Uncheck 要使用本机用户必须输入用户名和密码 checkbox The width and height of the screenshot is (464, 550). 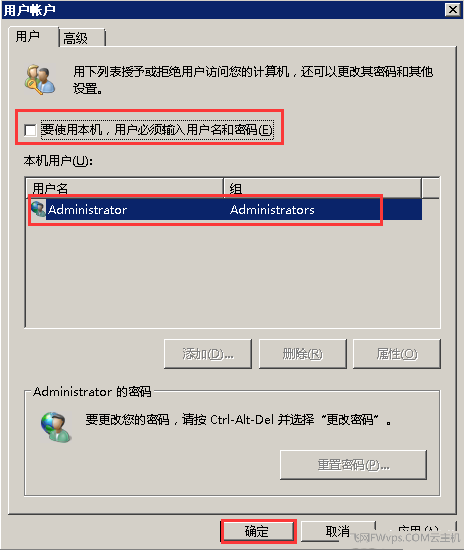point(30,130)
